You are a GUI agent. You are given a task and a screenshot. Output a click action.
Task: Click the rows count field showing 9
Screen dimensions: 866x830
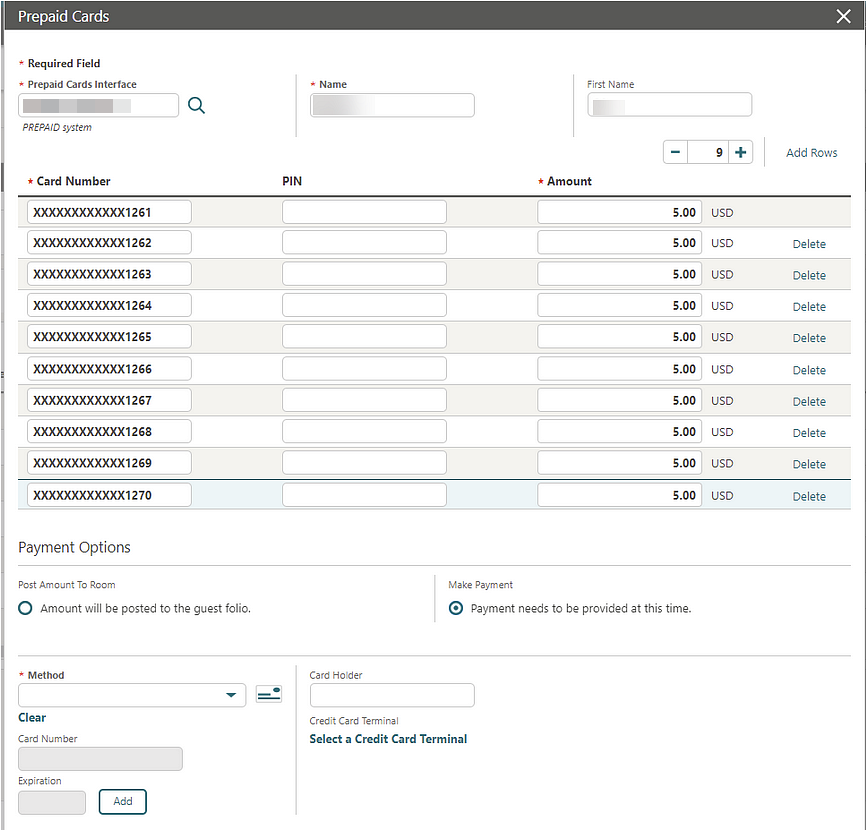click(x=707, y=152)
